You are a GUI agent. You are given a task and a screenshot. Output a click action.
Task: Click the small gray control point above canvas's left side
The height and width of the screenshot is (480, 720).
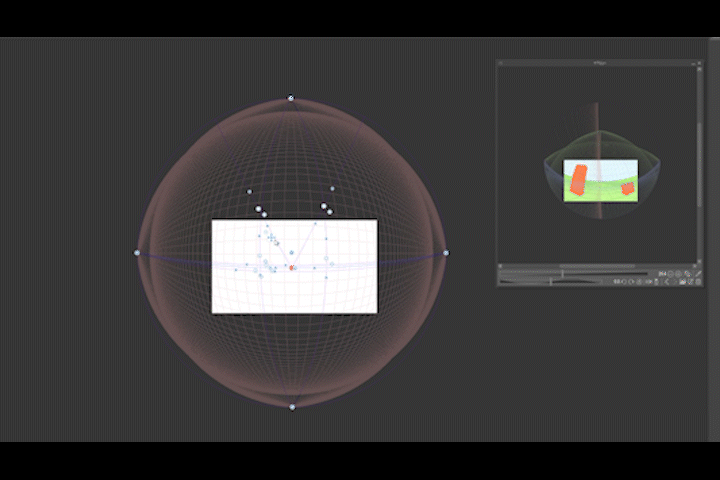249,192
